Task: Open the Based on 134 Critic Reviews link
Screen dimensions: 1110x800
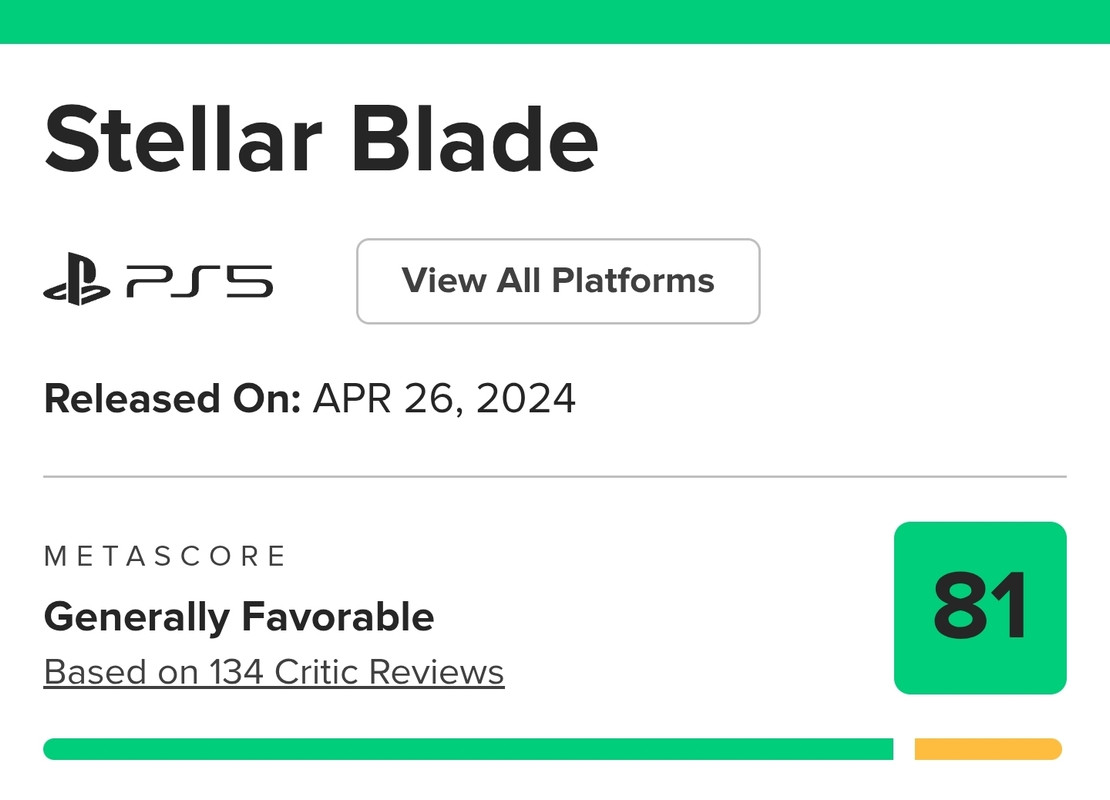Action: [x=274, y=672]
